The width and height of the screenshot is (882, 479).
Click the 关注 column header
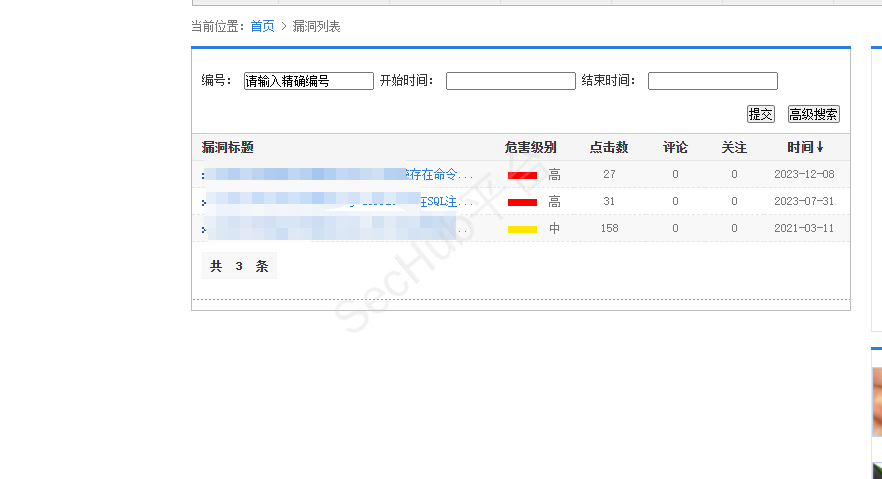click(x=734, y=147)
